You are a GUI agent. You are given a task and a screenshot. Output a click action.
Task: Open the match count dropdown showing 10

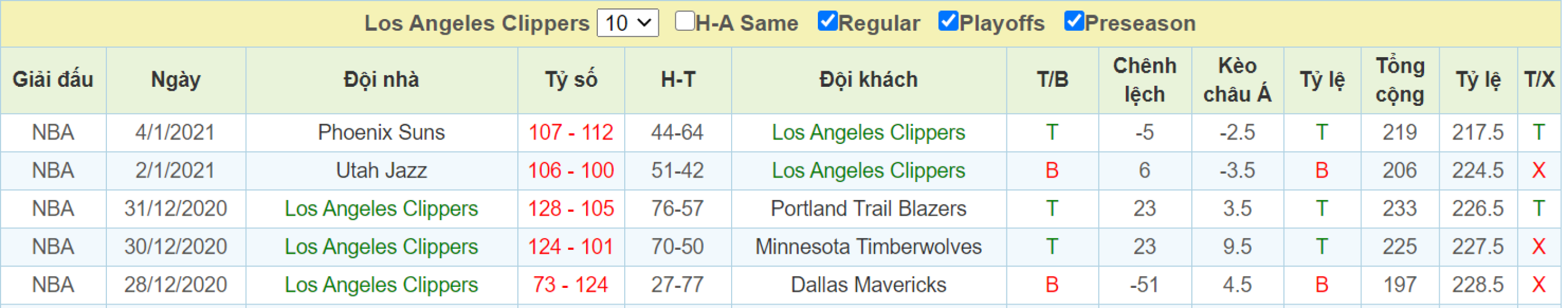(x=628, y=23)
